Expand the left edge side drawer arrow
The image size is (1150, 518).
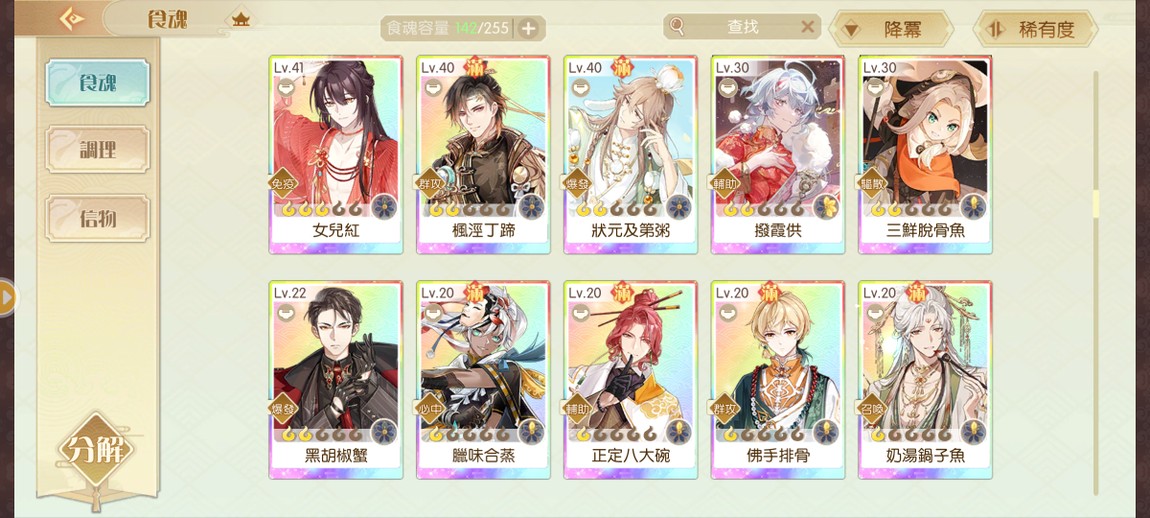click(x=7, y=297)
